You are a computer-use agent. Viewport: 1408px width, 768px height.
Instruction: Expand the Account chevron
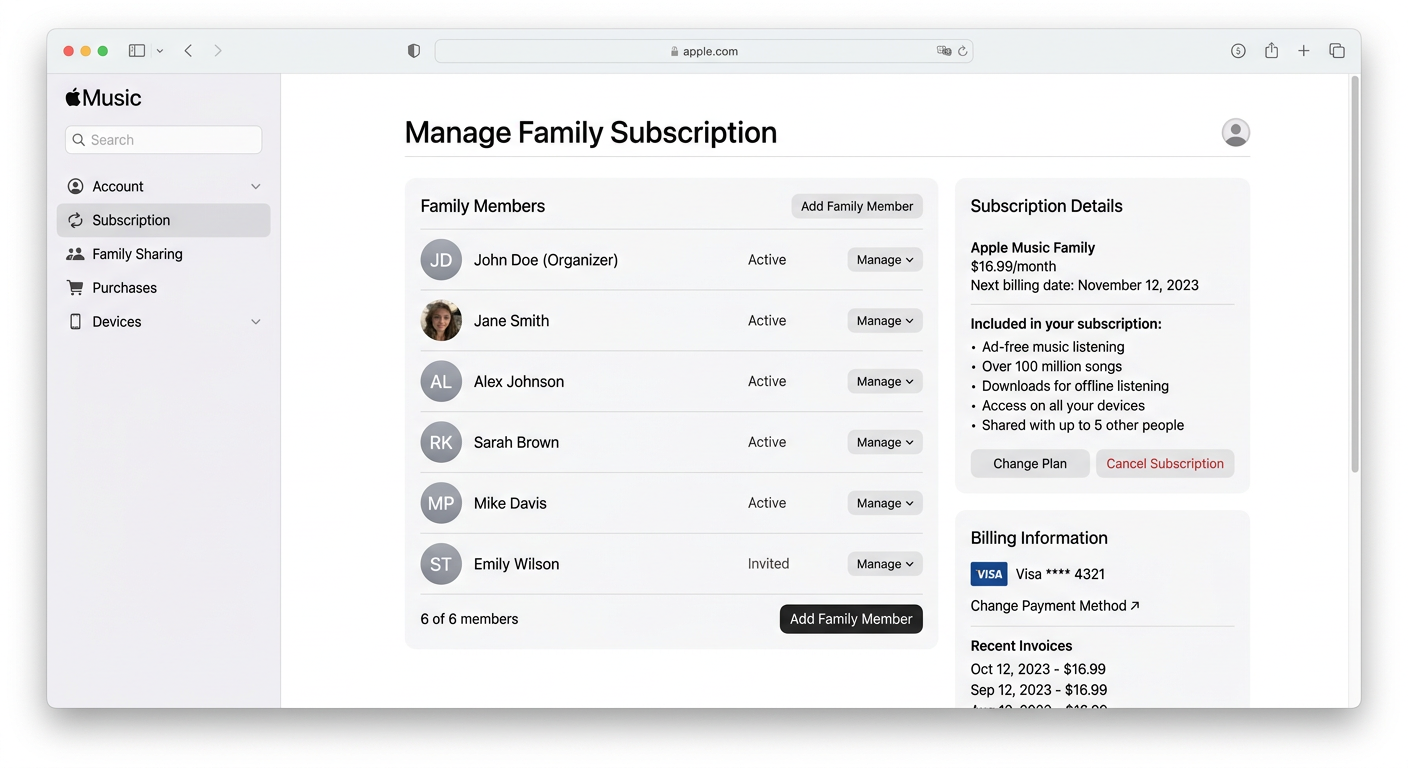256,187
